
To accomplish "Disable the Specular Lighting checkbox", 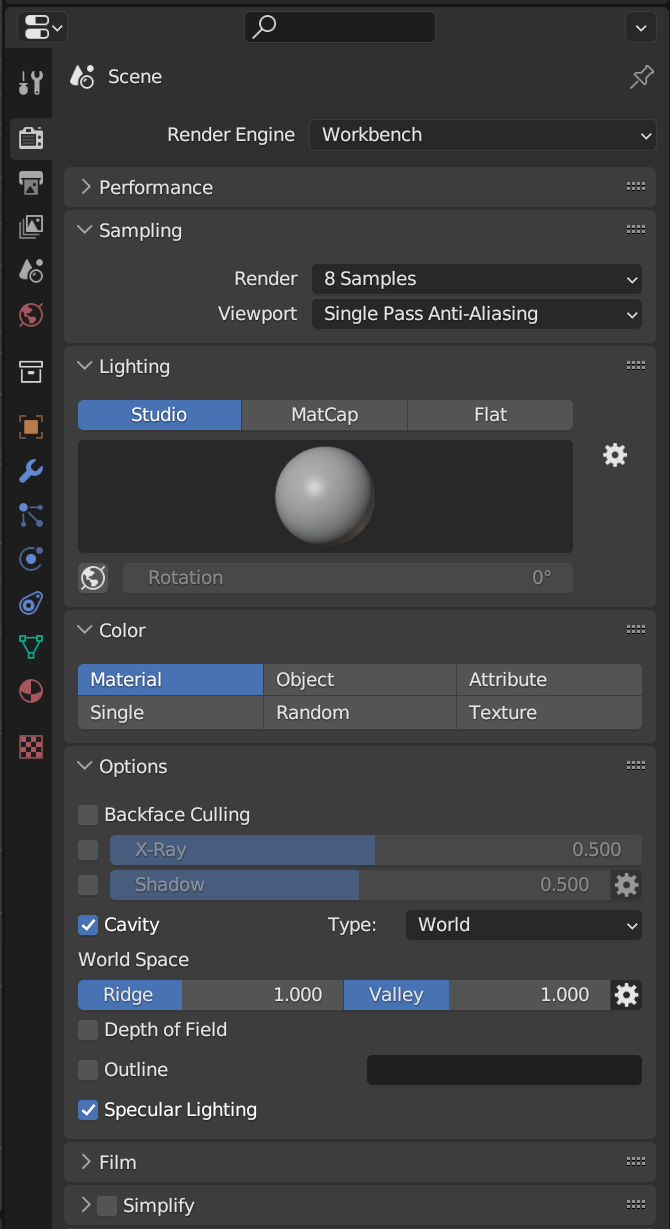I will (87, 1110).
